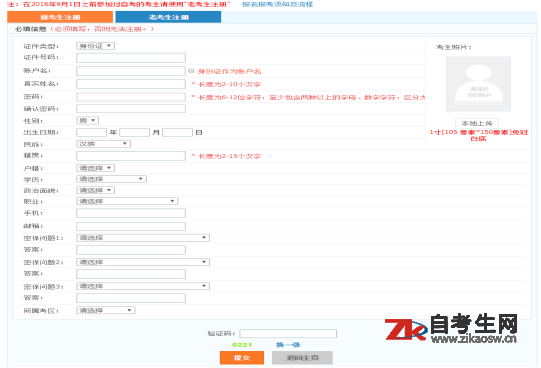Switch to the 新考生注册 tab
Viewport: 541px width, 368px height.
(60, 17)
